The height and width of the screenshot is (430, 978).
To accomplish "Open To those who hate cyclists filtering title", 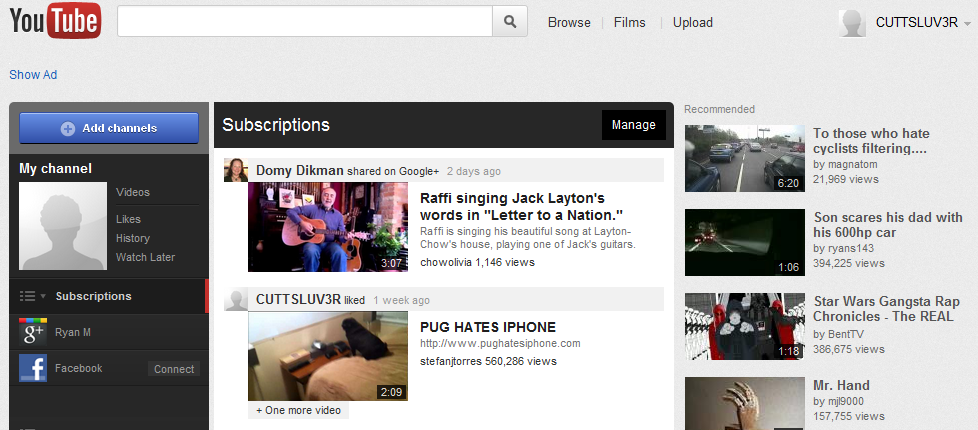I will [871, 141].
